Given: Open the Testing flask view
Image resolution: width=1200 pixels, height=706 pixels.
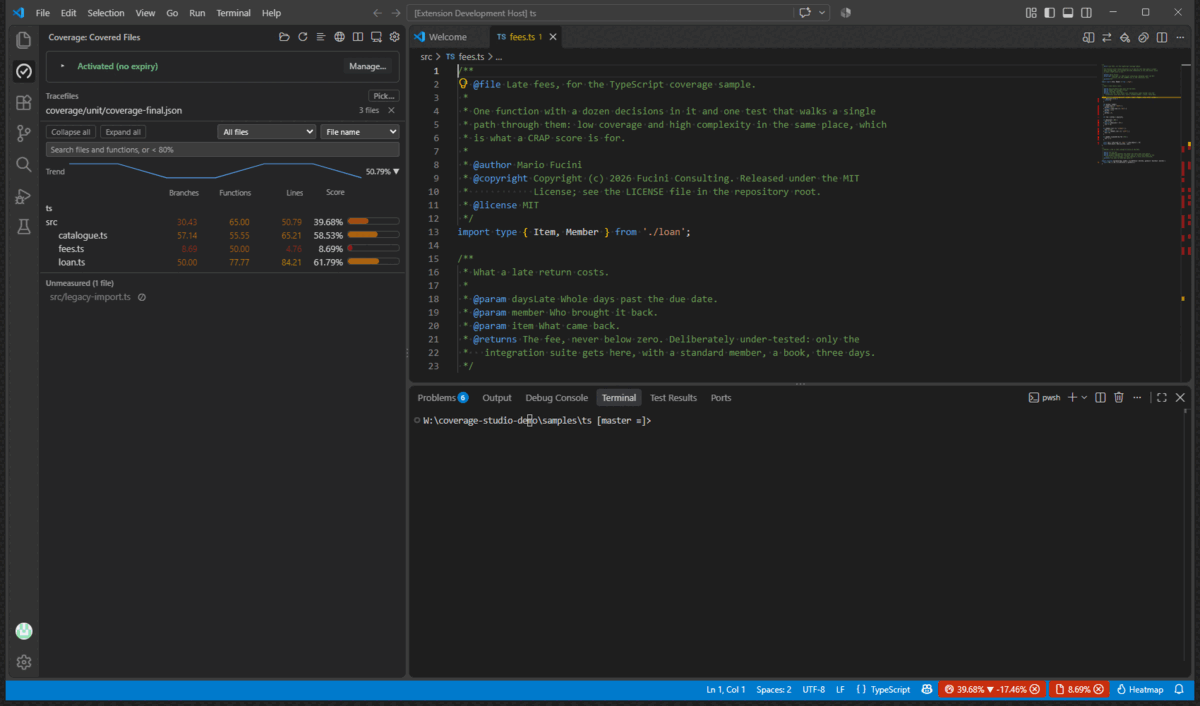Looking at the screenshot, I should click(24, 227).
